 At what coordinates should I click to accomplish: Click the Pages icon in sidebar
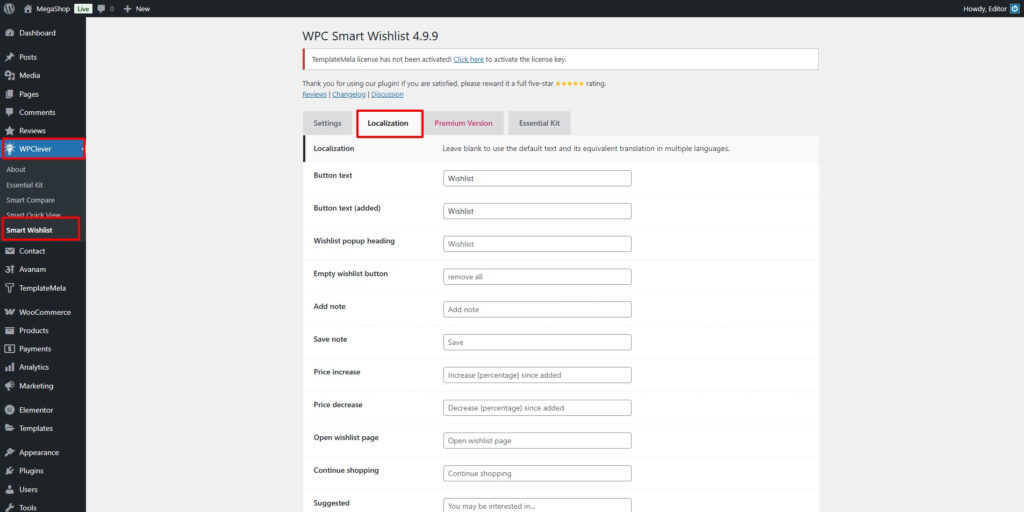coord(10,94)
